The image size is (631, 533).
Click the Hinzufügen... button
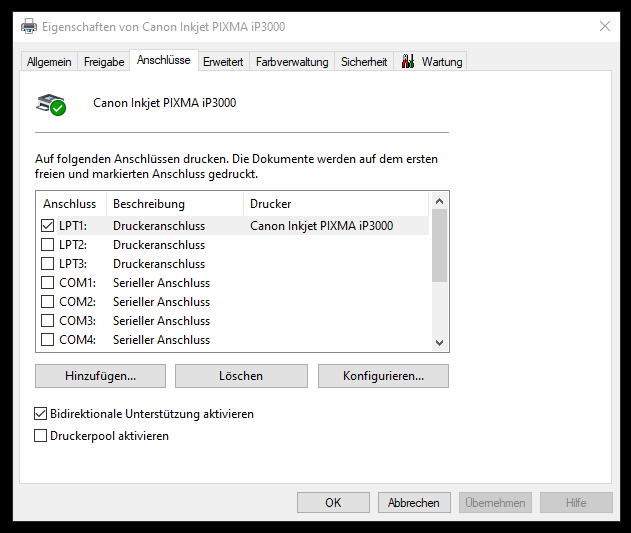pyautogui.click(x=100, y=376)
